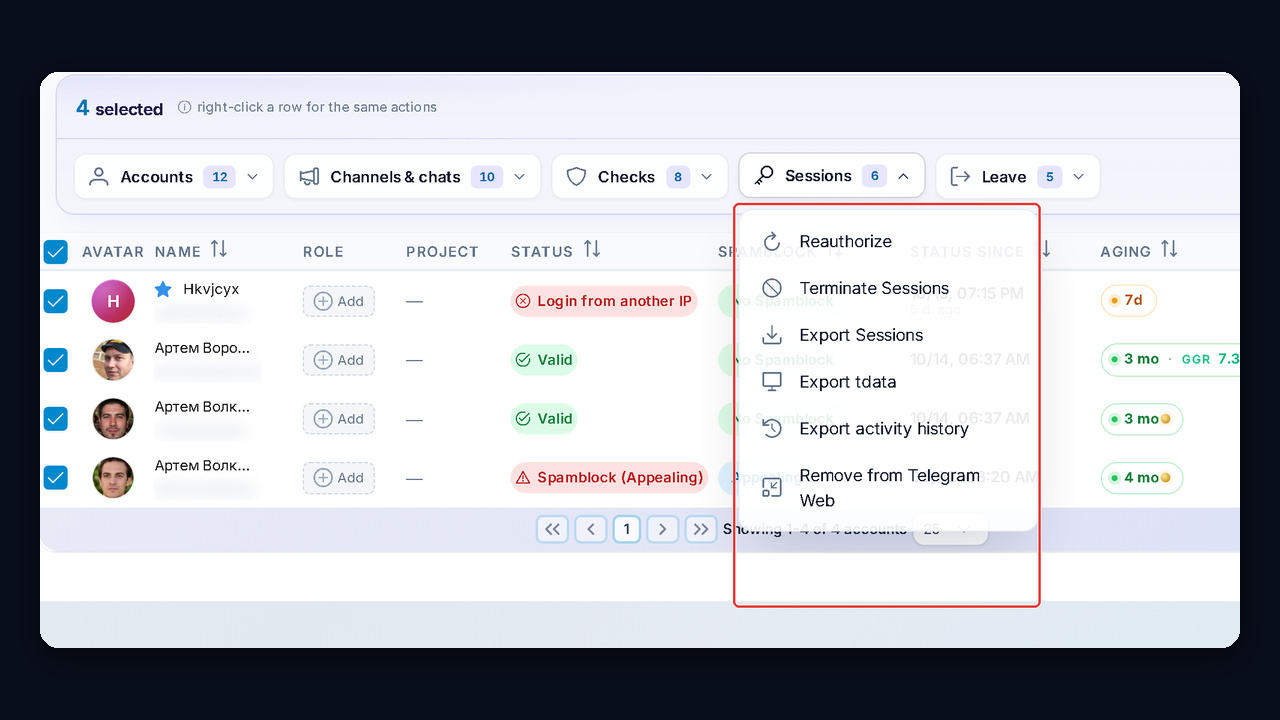Image resolution: width=1280 pixels, height=720 pixels.
Task: Click the Project column header
Action: pyautogui.click(x=442, y=252)
